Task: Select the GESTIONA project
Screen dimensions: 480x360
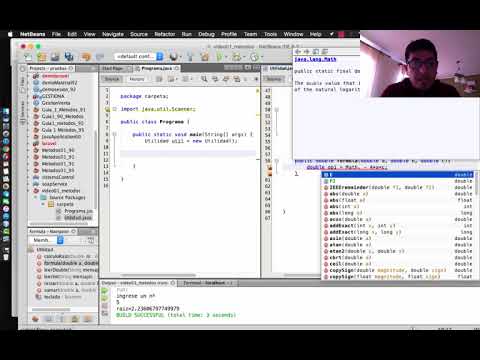Action: [x=53, y=96]
